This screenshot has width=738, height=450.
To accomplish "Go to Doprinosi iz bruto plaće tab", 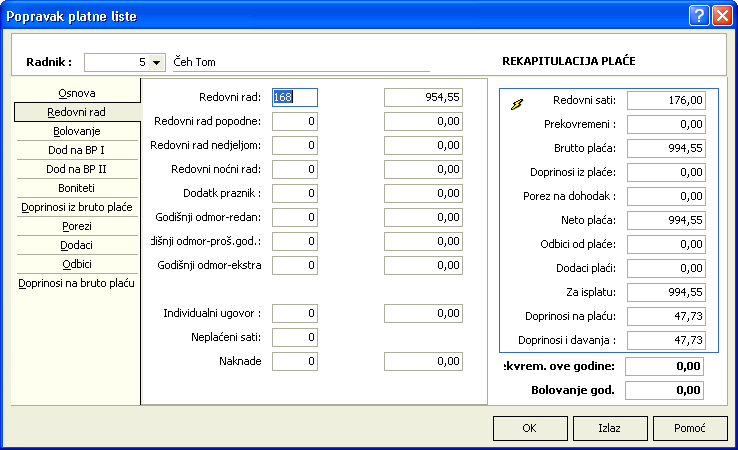I will [77, 207].
